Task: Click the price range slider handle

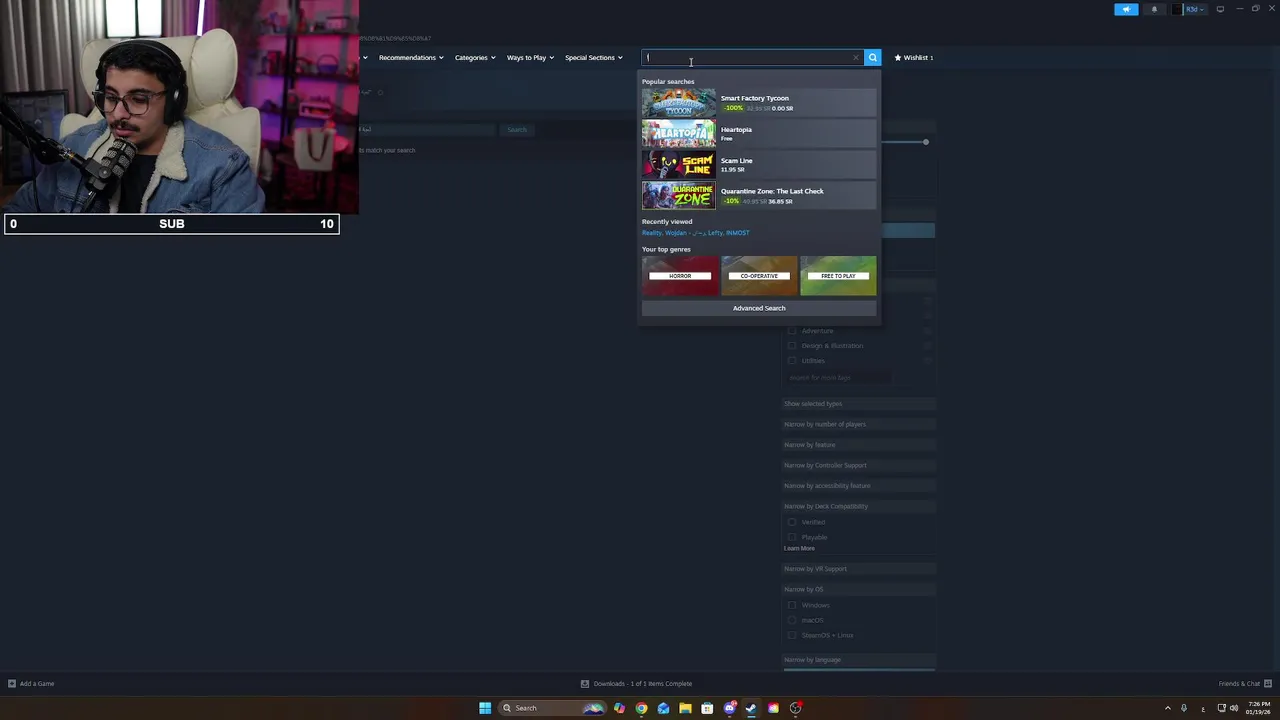Action: [x=926, y=142]
